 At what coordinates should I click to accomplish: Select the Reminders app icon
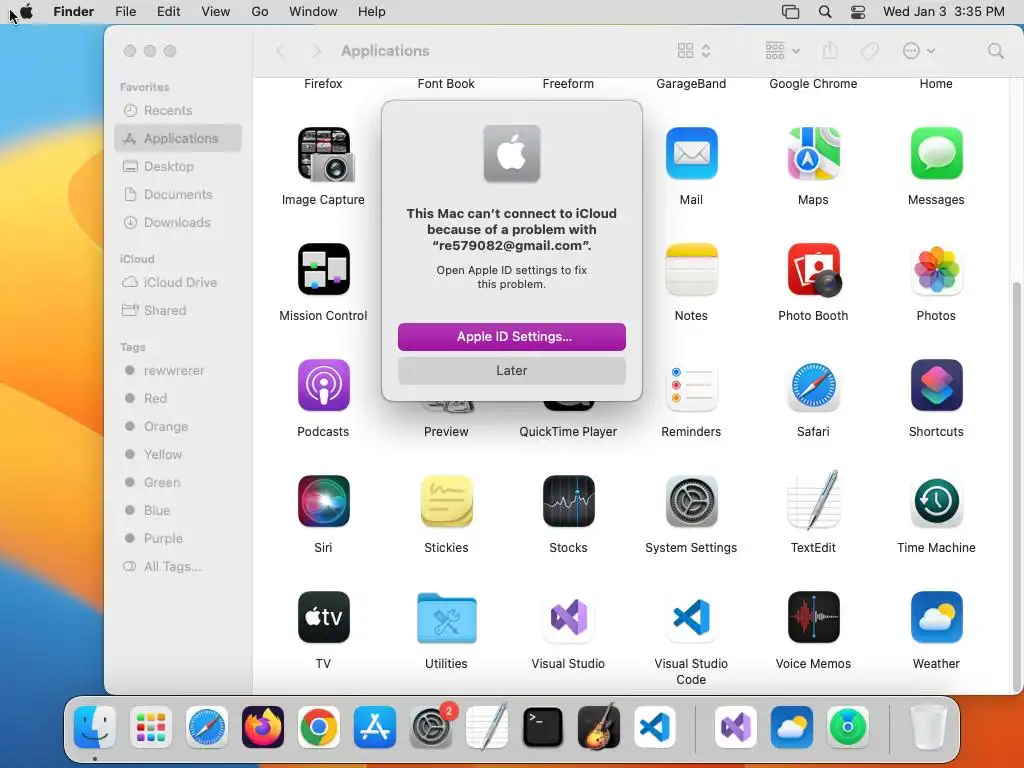coord(691,385)
